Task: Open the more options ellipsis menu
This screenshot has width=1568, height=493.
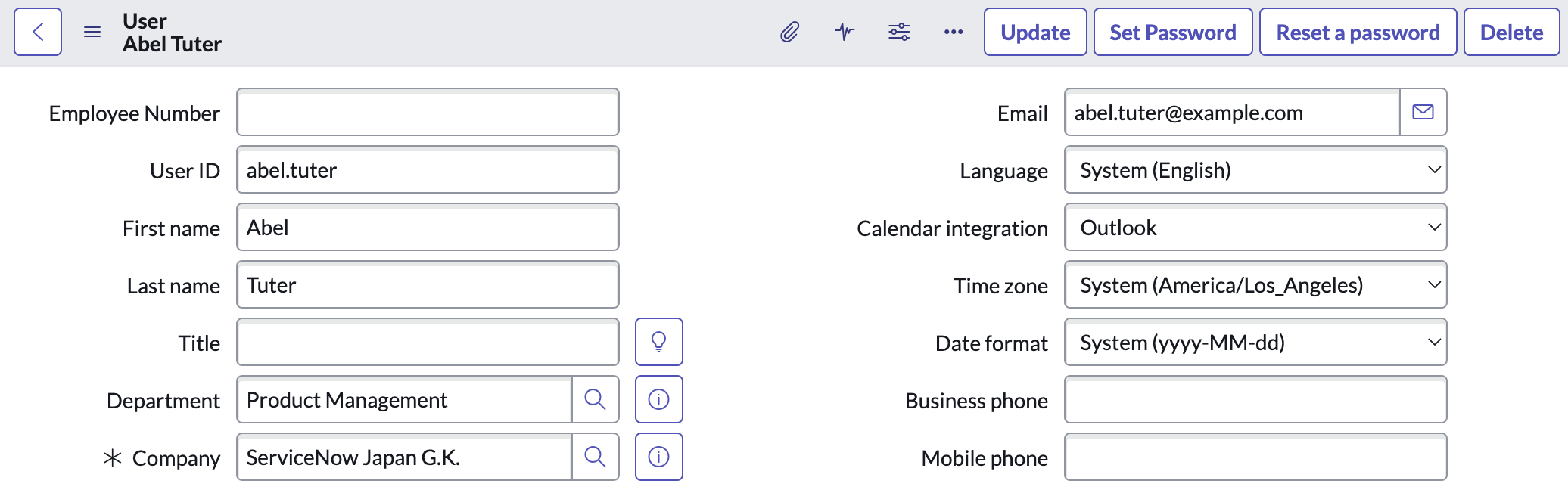Action: click(x=953, y=32)
